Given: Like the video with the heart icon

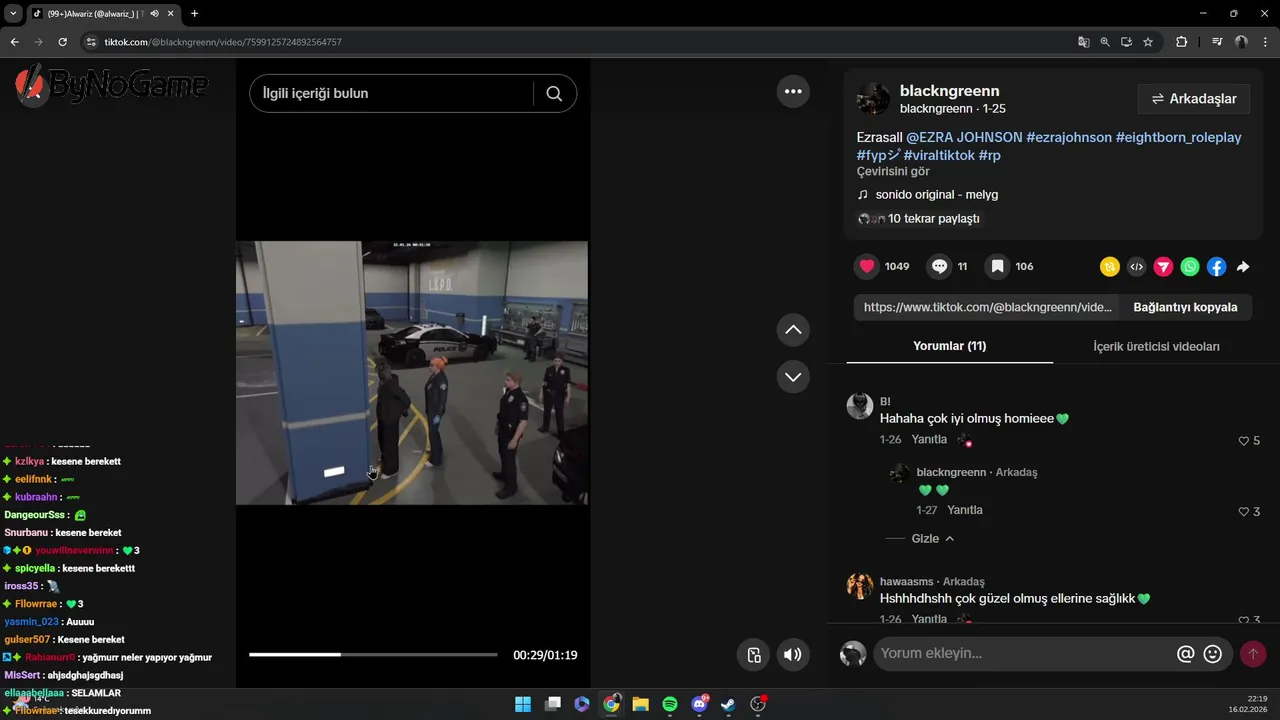Looking at the screenshot, I should (x=867, y=266).
